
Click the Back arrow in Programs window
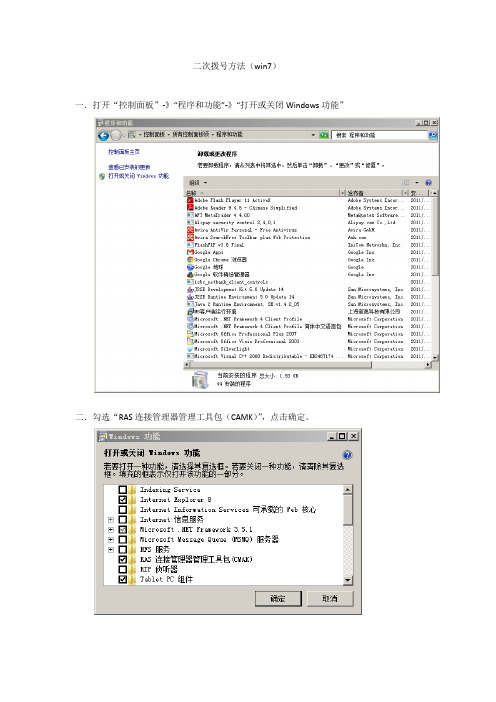coord(103,135)
